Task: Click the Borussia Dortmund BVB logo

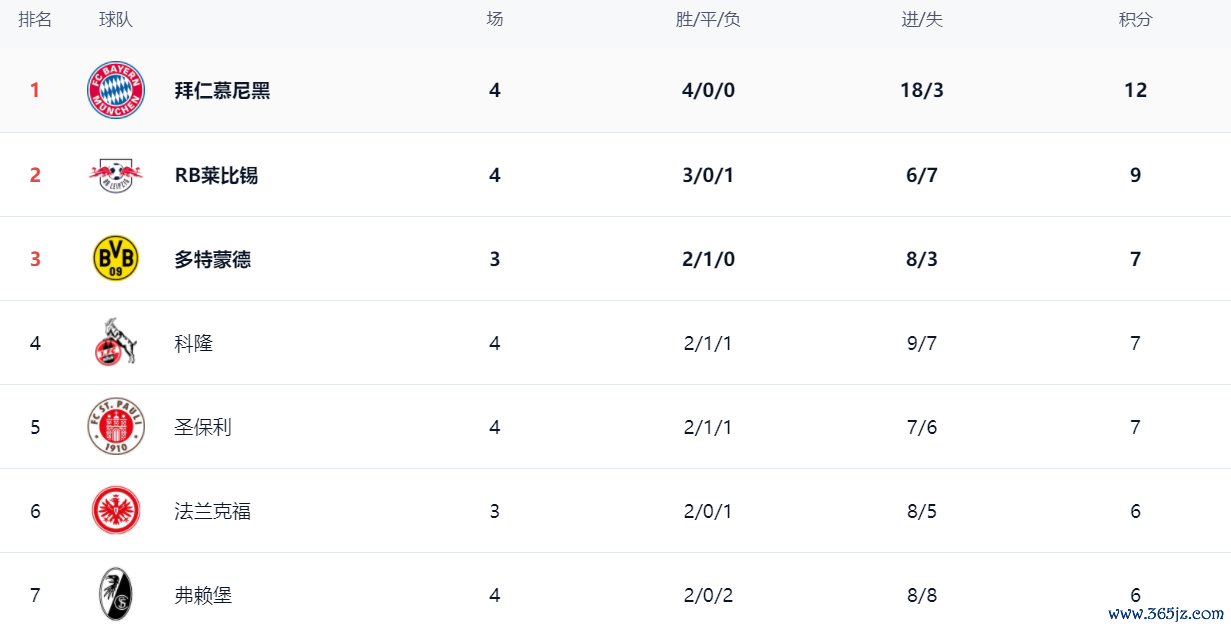Action: tap(116, 259)
